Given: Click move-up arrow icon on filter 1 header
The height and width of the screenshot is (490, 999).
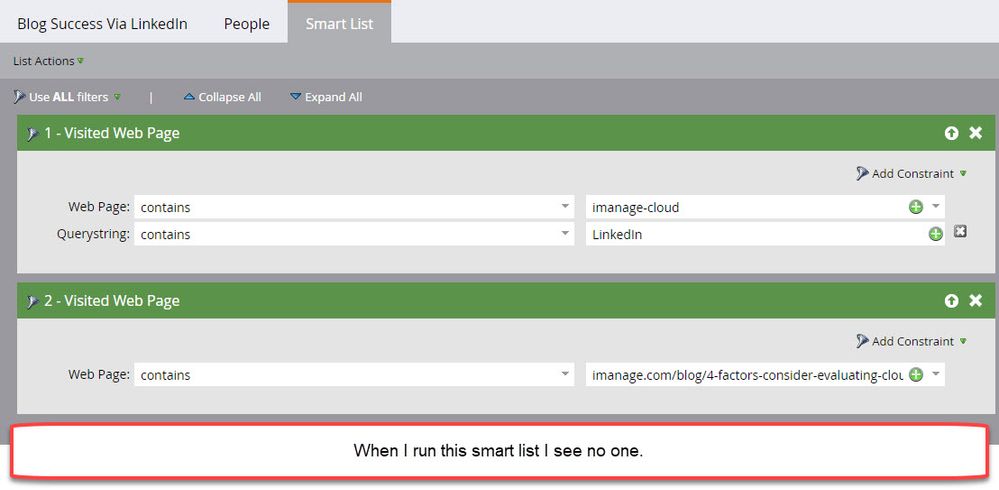Looking at the screenshot, I should click(951, 133).
